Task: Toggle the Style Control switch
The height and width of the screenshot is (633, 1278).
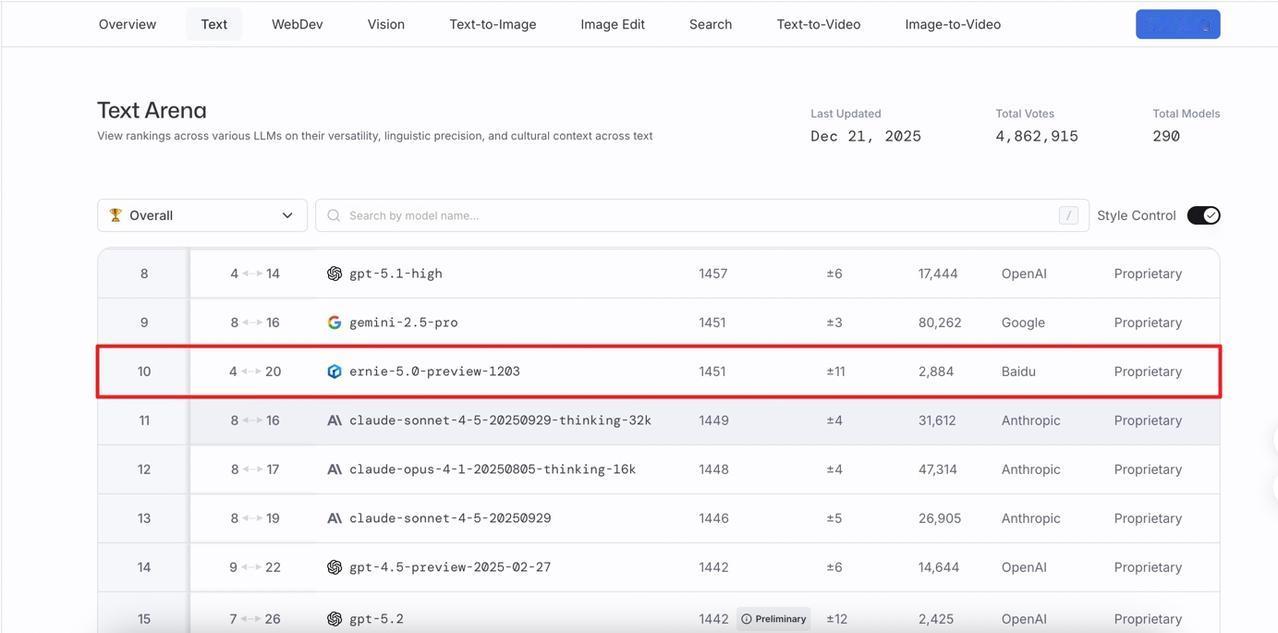Action: click(x=1203, y=216)
